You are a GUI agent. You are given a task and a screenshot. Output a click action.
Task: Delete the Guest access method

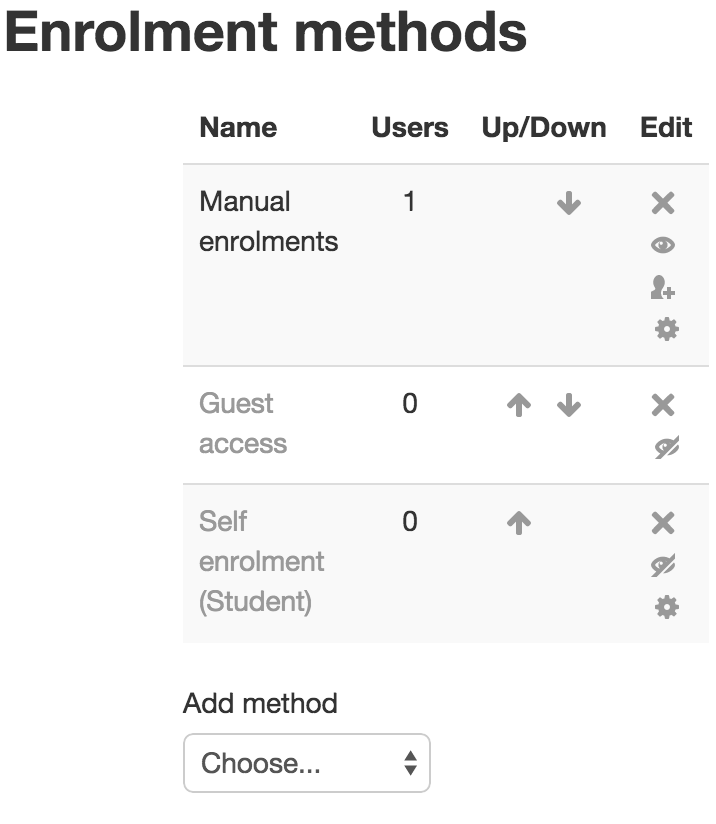tap(663, 405)
